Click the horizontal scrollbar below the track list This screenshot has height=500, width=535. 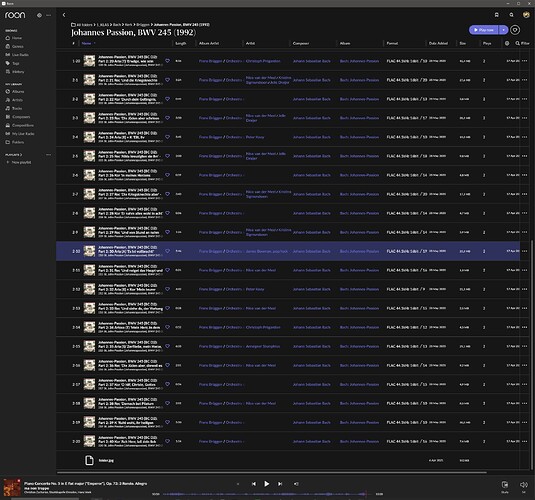click(272, 473)
